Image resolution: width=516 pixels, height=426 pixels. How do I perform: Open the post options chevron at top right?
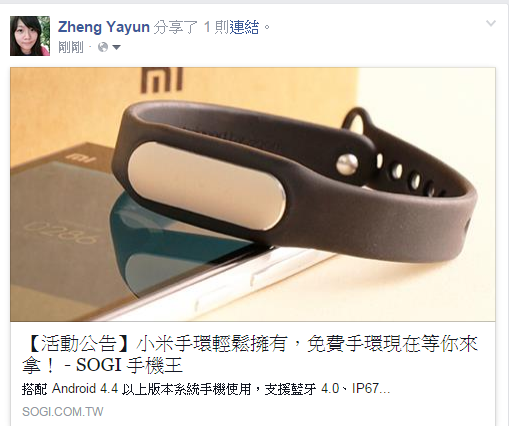(x=491, y=23)
